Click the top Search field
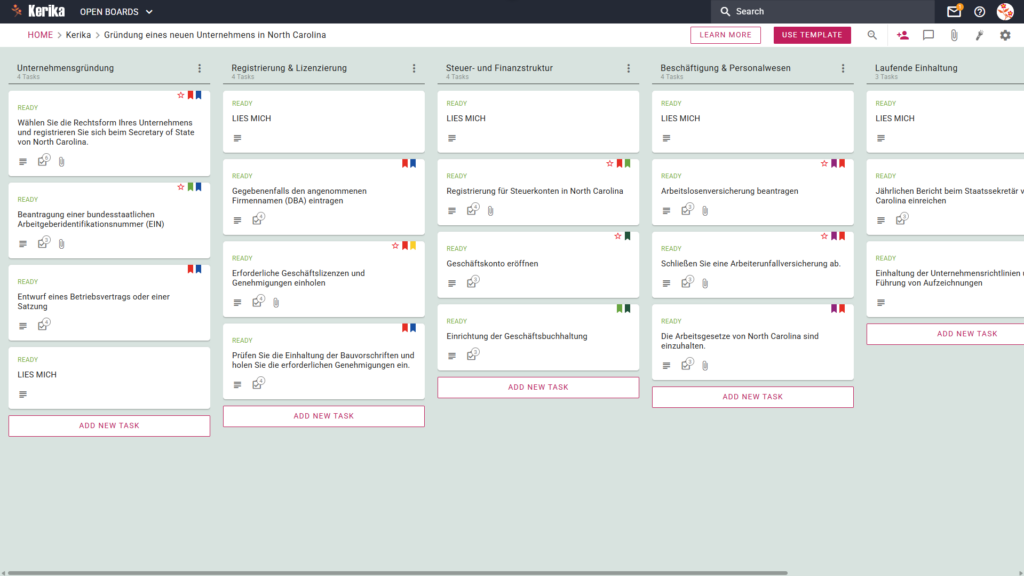The width and height of the screenshot is (1024, 576). click(x=822, y=11)
